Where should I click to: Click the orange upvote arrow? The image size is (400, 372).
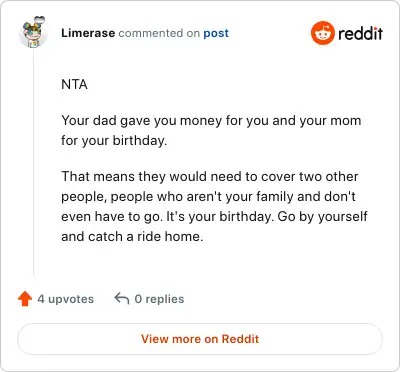pyautogui.click(x=25, y=299)
